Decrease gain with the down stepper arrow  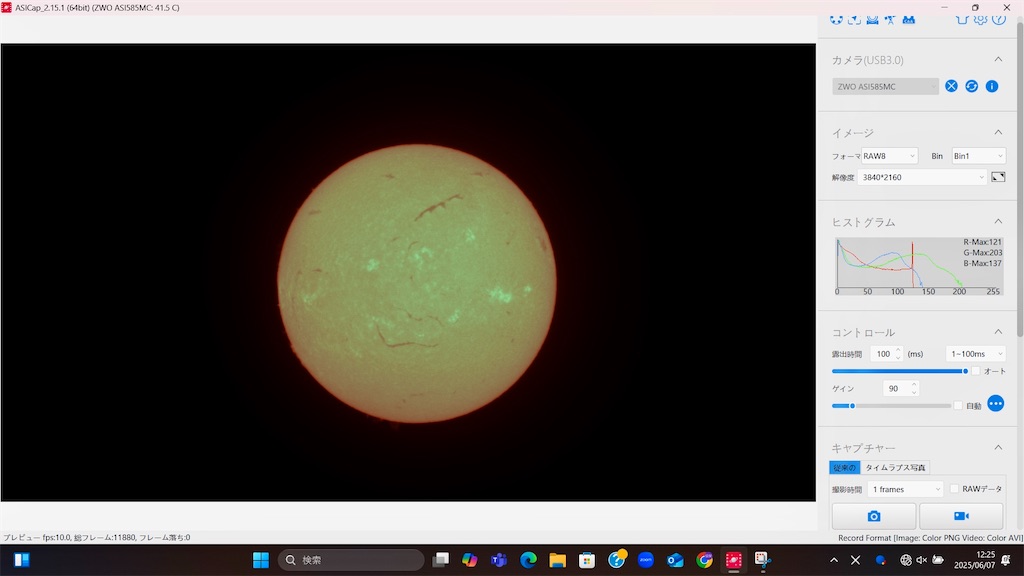click(914, 392)
